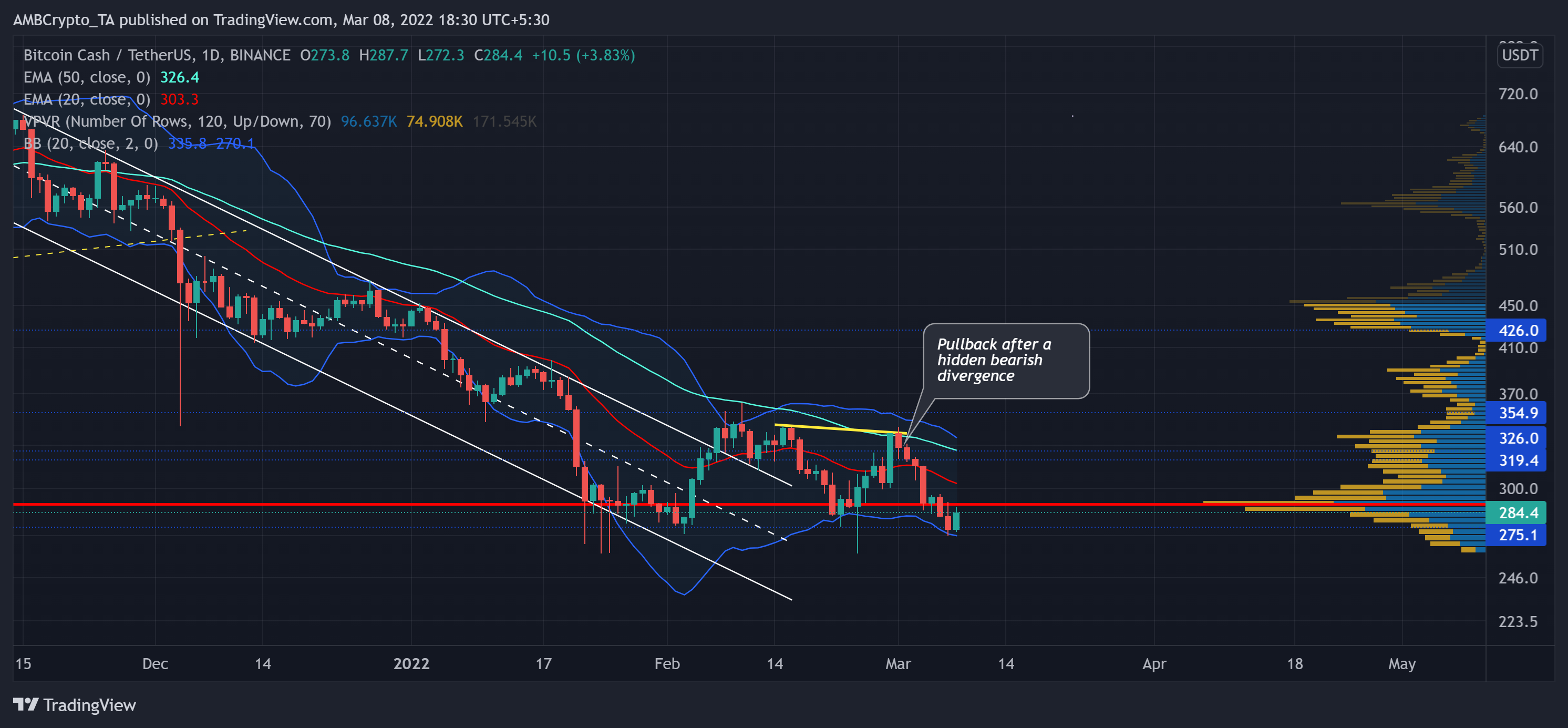Click the 450.0 price axis value
Screen dimensions: 1568x728
tap(1518, 306)
